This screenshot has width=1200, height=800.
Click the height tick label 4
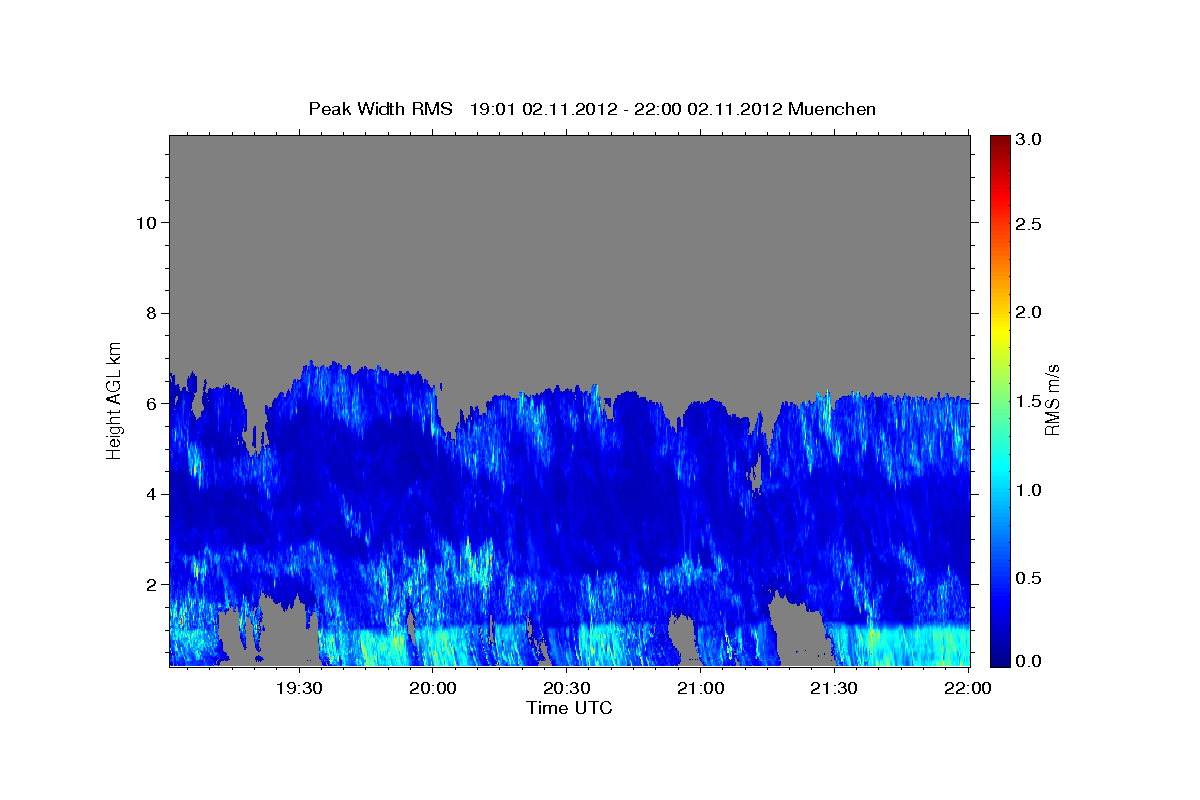(151, 494)
